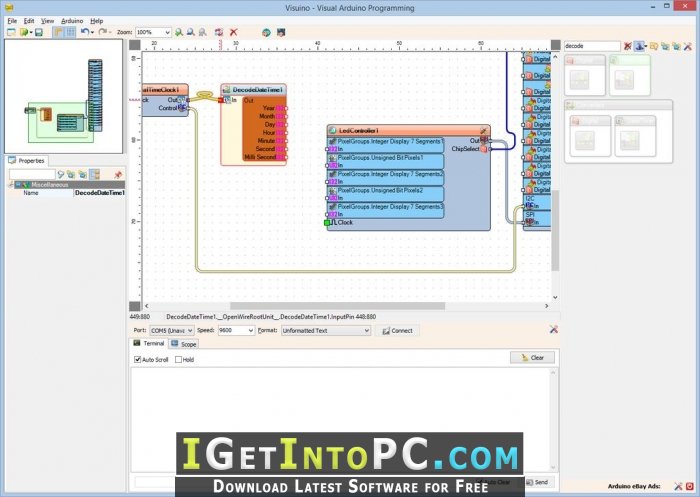
Task: Click the New project toolbar icon
Action: tap(11, 32)
